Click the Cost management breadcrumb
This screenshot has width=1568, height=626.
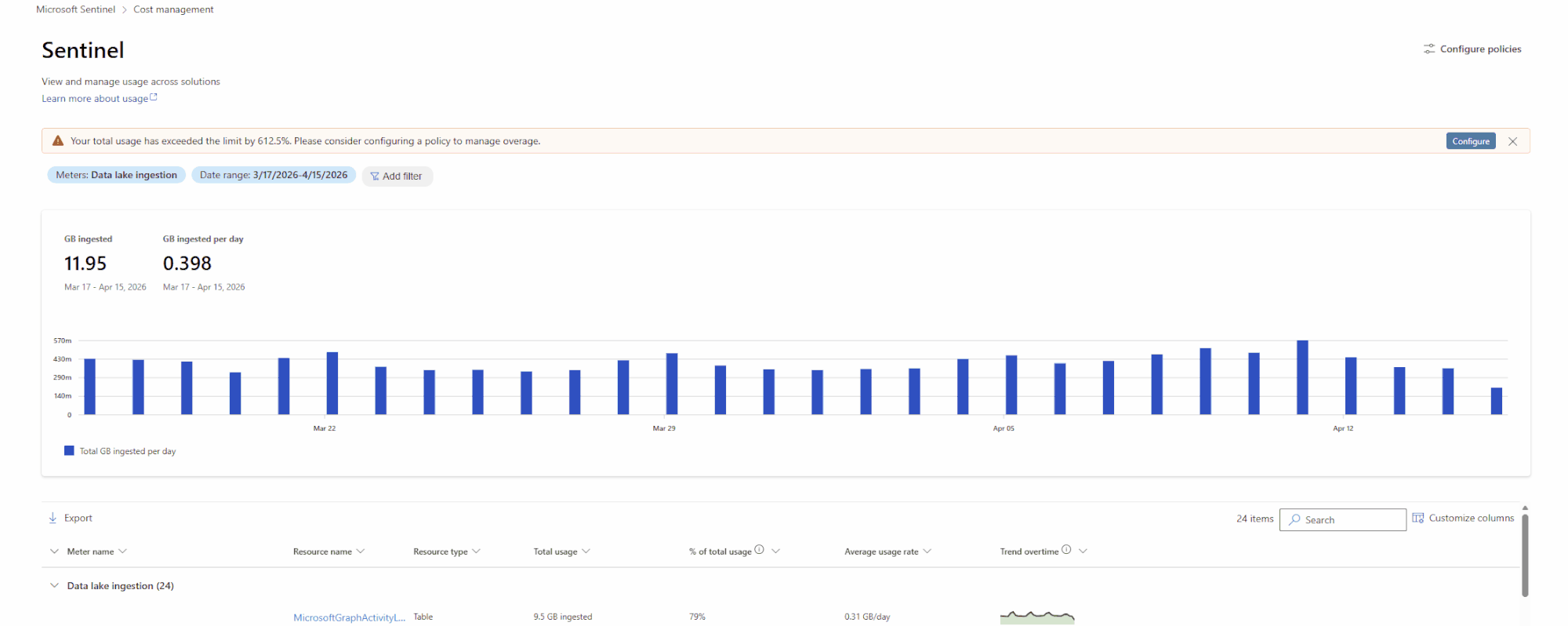coord(173,9)
